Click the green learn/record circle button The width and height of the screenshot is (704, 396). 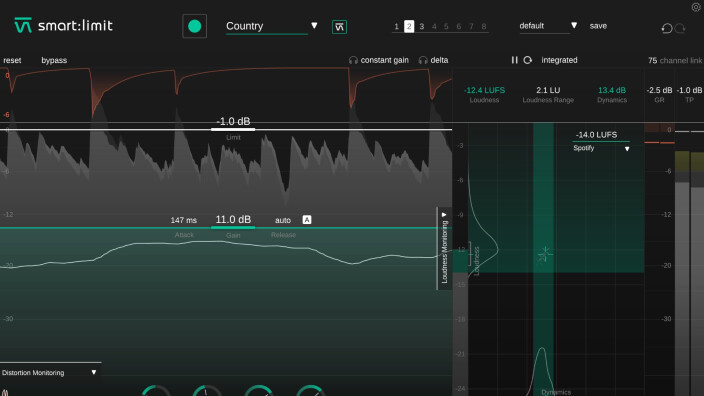coord(194,26)
